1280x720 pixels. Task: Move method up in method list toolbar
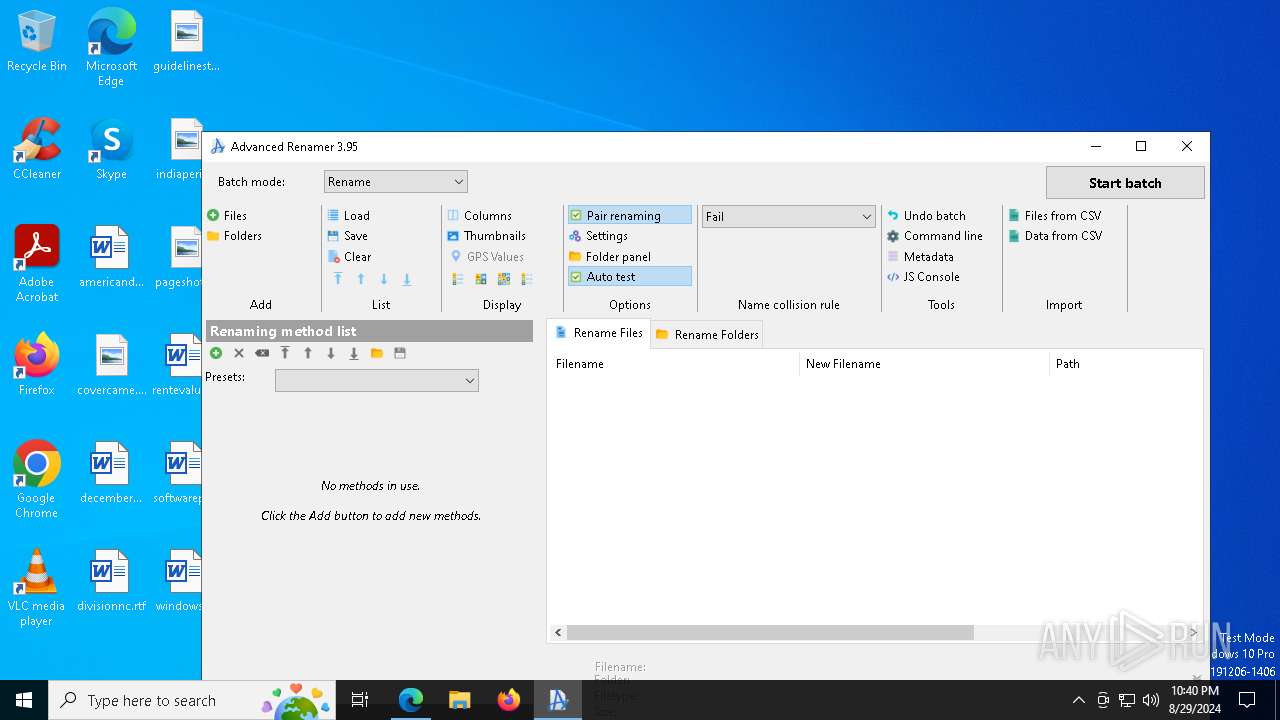[308, 353]
